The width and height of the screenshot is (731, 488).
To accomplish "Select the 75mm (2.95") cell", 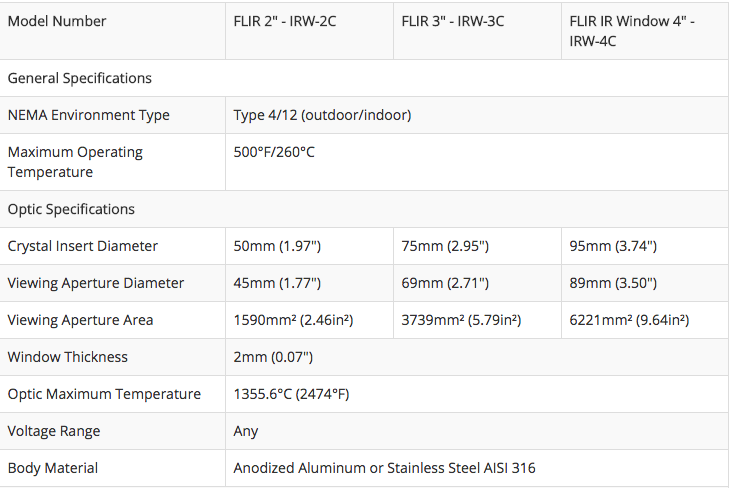I will pyautogui.click(x=477, y=246).
